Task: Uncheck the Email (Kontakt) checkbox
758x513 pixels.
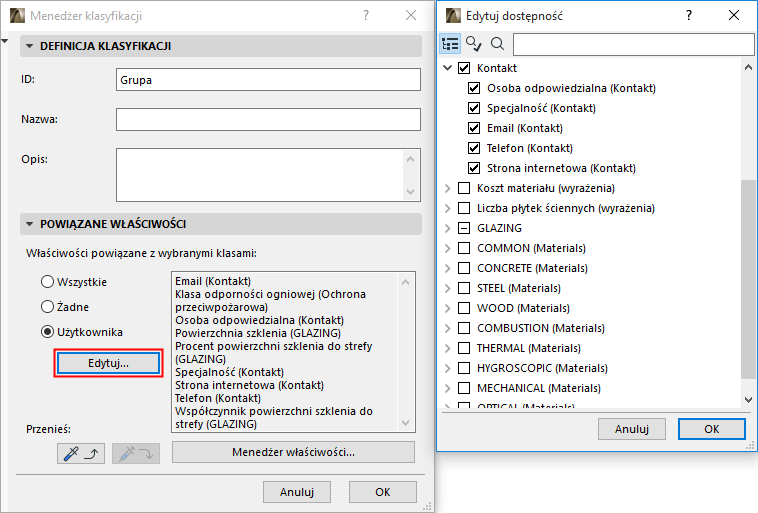Action: point(475,128)
